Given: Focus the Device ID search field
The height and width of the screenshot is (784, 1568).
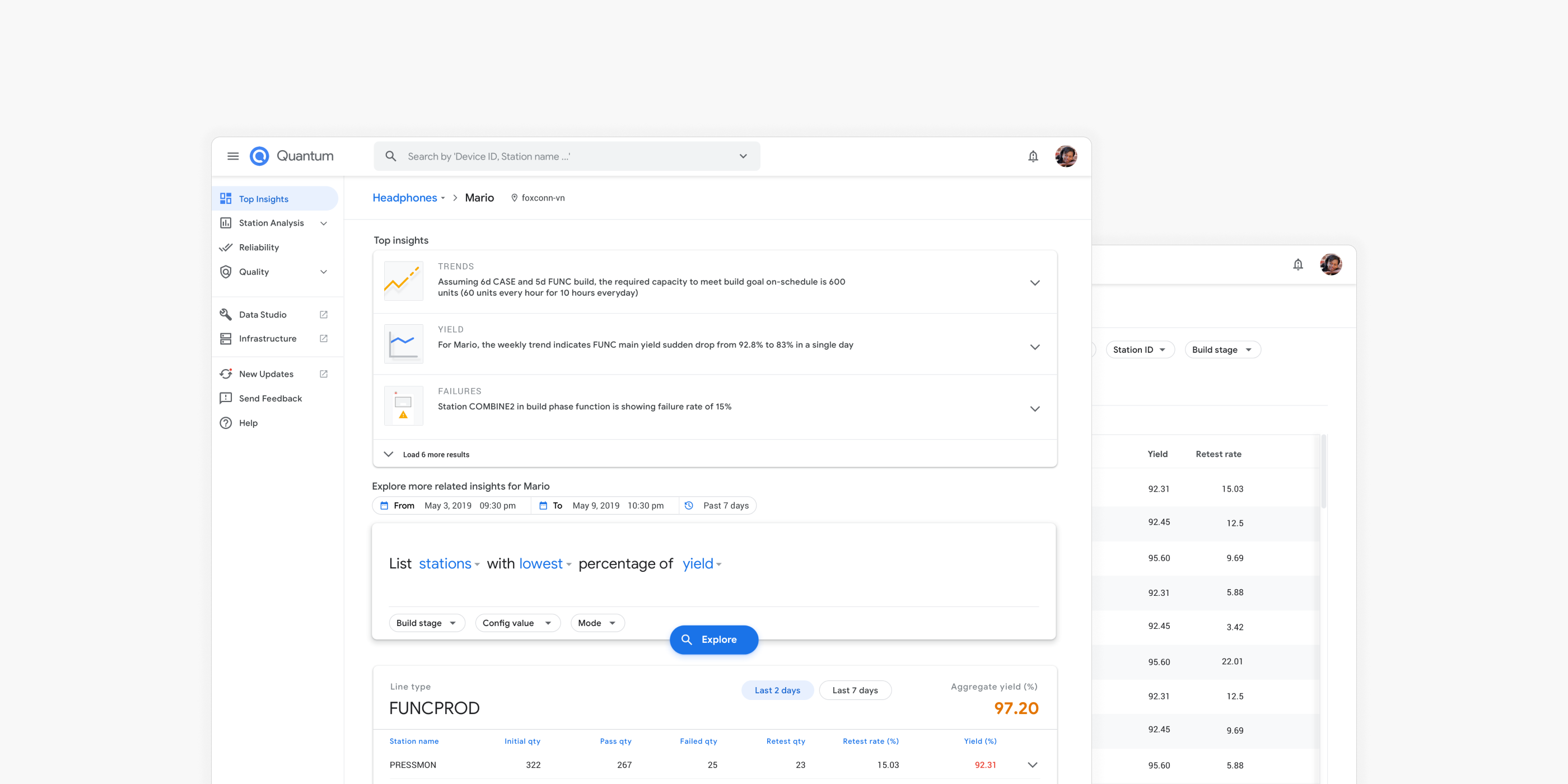Looking at the screenshot, I should tap(566, 156).
